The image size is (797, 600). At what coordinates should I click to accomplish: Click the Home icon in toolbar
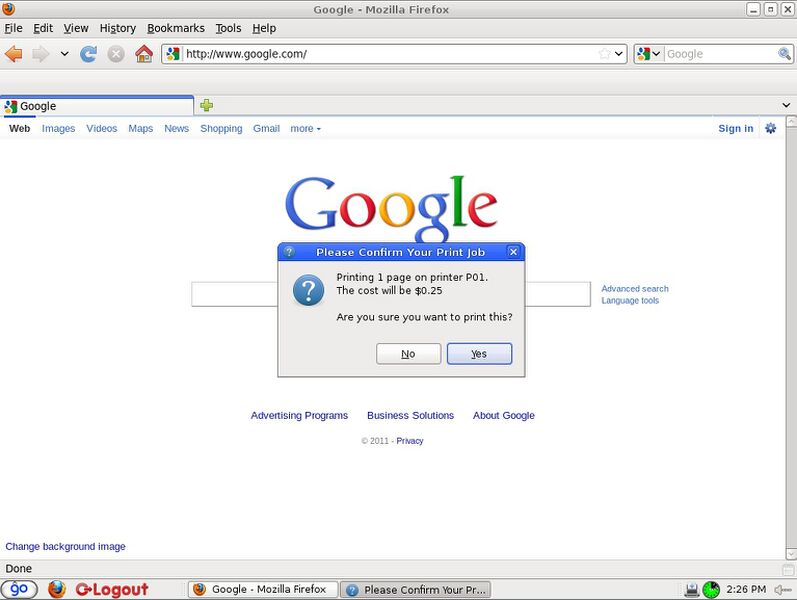tap(144, 53)
